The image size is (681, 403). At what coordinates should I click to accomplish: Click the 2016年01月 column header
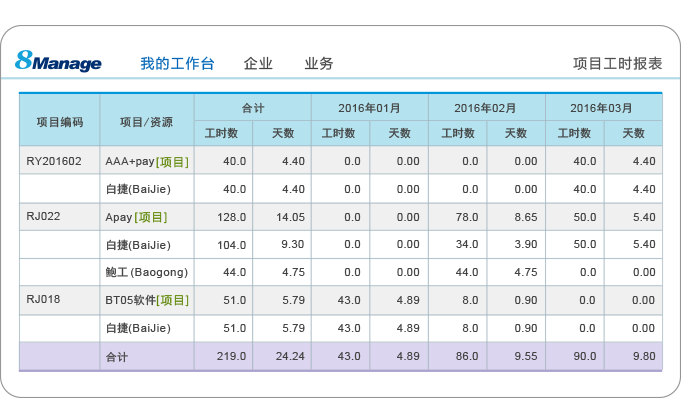tap(369, 107)
